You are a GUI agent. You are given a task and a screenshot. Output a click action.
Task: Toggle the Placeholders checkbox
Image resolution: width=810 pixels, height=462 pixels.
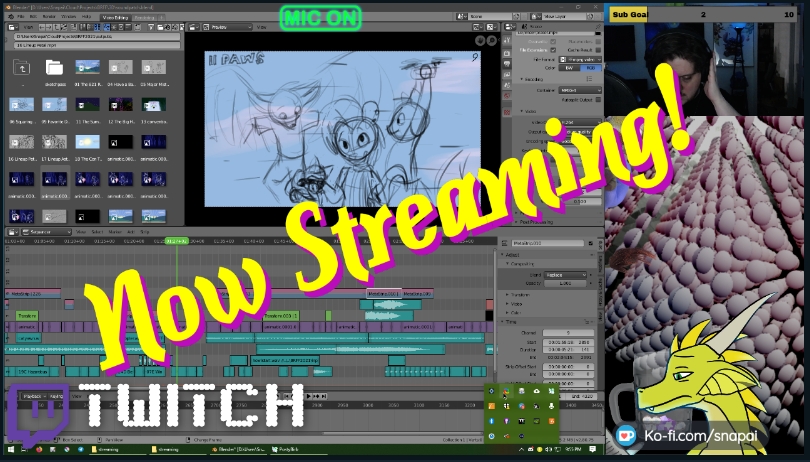(x=598, y=41)
